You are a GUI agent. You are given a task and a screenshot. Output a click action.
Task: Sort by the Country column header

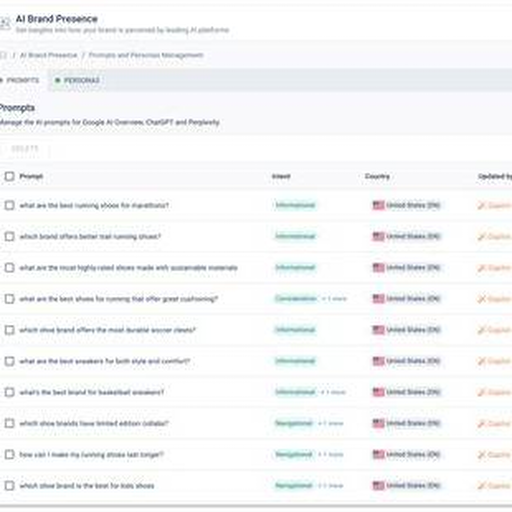(x=377, y=176)
